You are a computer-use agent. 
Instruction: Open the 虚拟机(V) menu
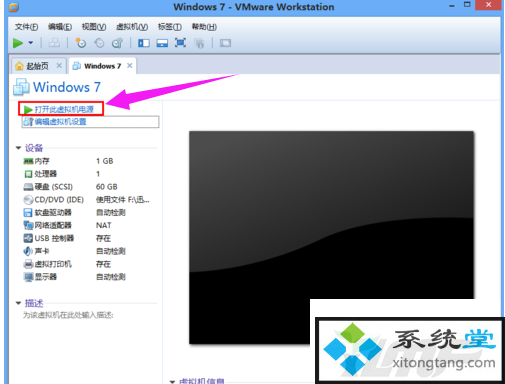coord(132,27)
